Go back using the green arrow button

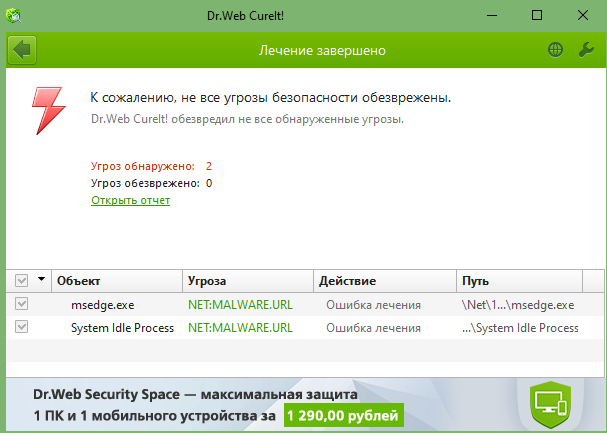coord(22,50)
